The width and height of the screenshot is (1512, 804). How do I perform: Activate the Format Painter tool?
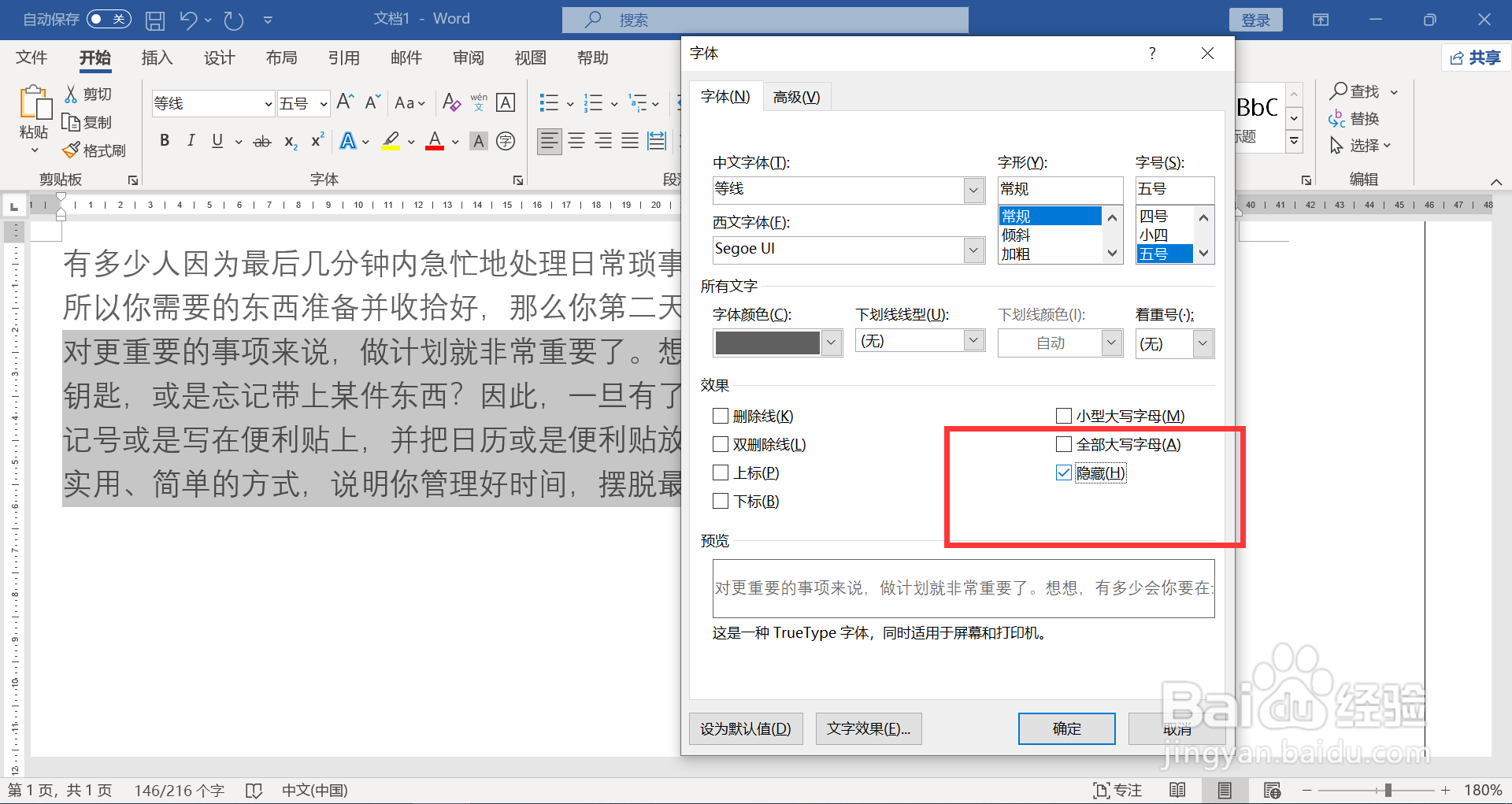(x=94, y=150)
